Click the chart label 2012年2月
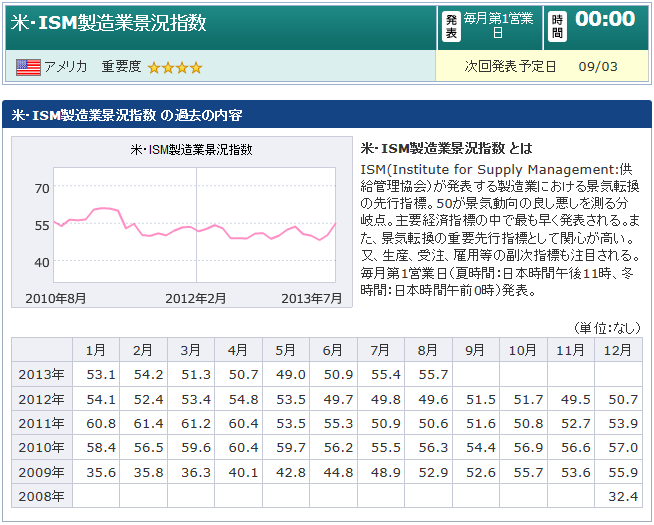This screenshot has width=654, height=525. [x=196, y=299]
